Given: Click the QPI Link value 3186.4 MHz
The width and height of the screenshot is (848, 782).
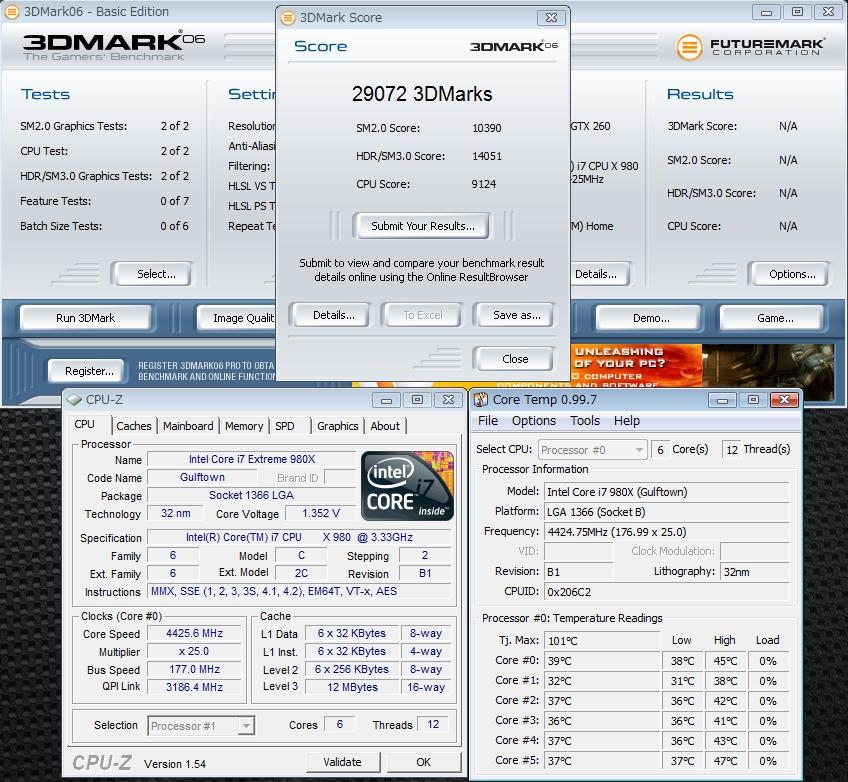Looking at the screenshot, I should pyautogui.click(x=194, y=687).
